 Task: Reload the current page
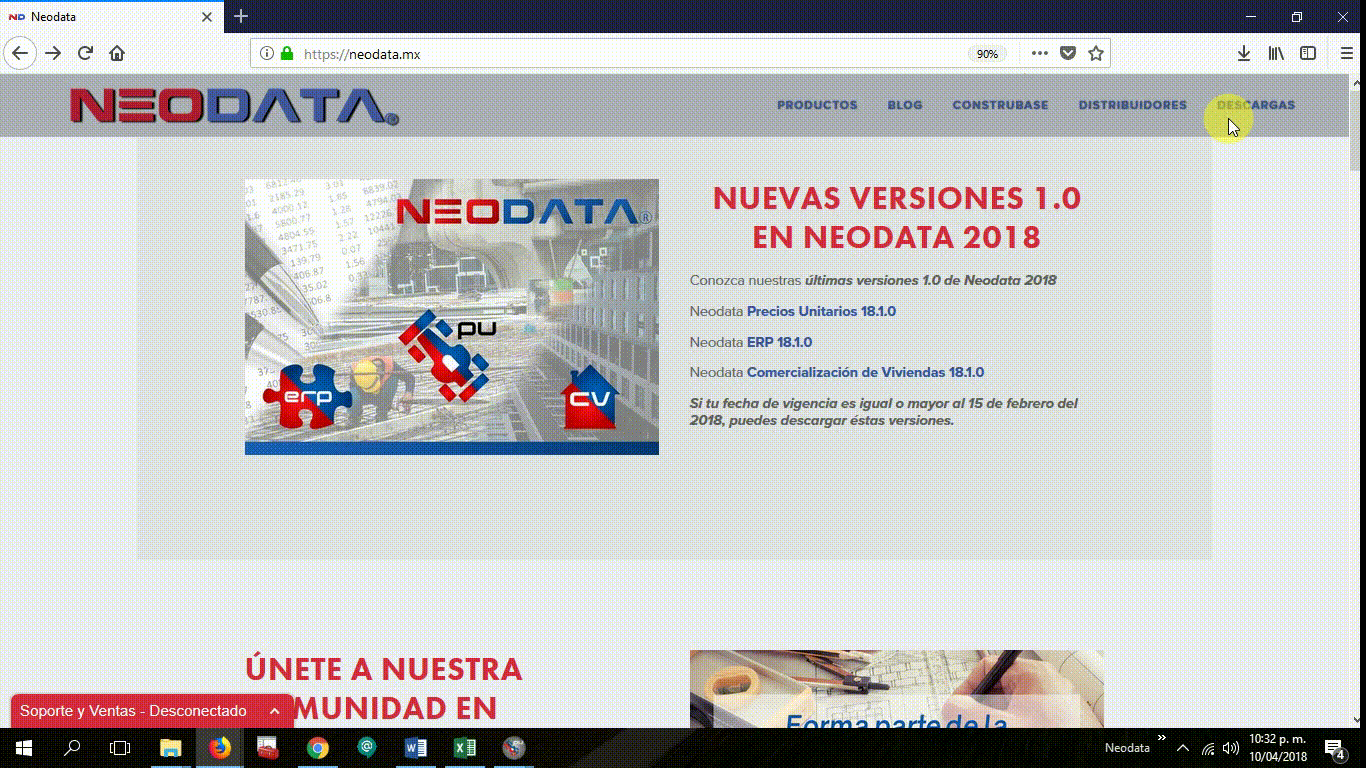85,53
